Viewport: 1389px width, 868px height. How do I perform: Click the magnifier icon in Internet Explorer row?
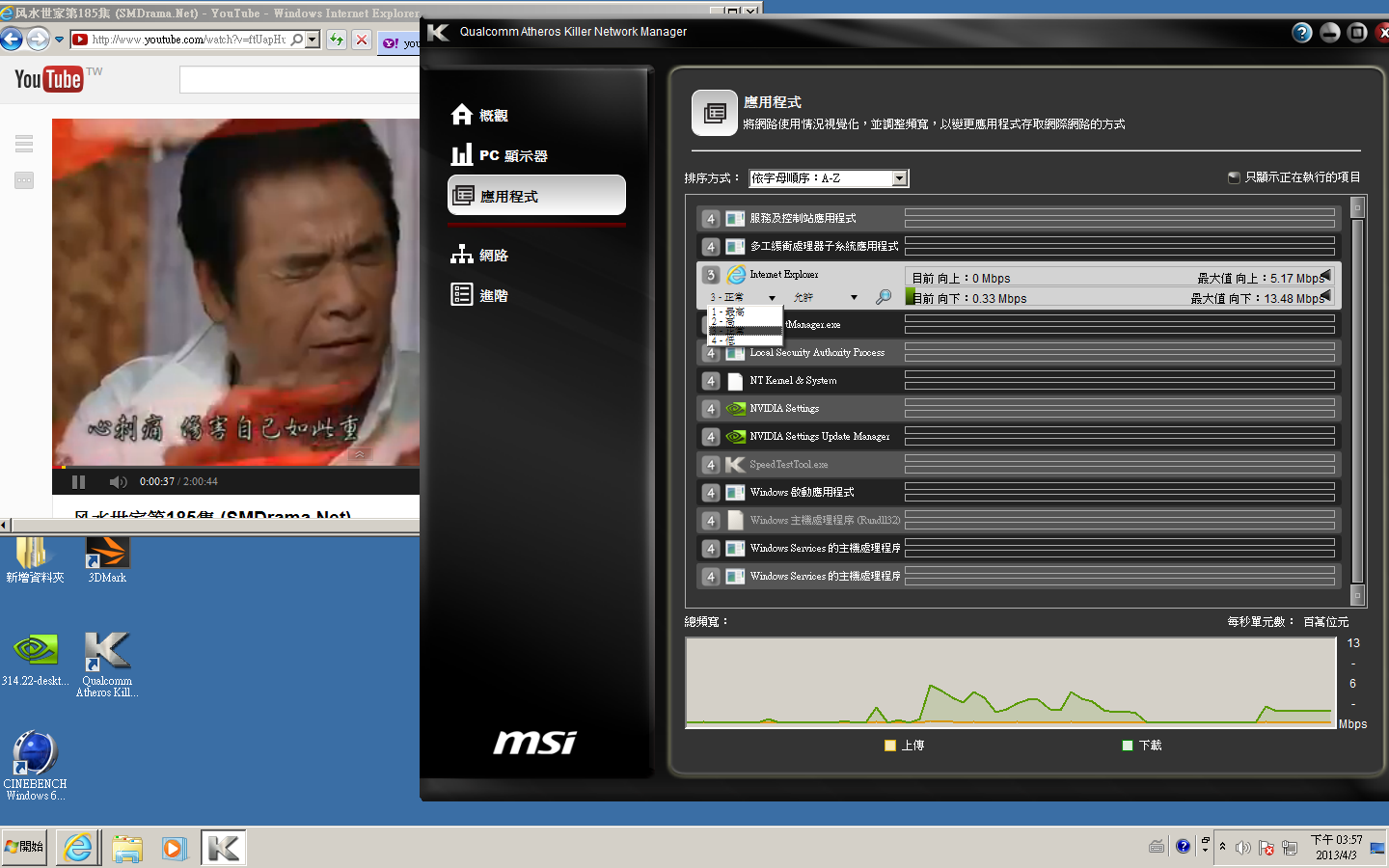click(x=883, y=297)
